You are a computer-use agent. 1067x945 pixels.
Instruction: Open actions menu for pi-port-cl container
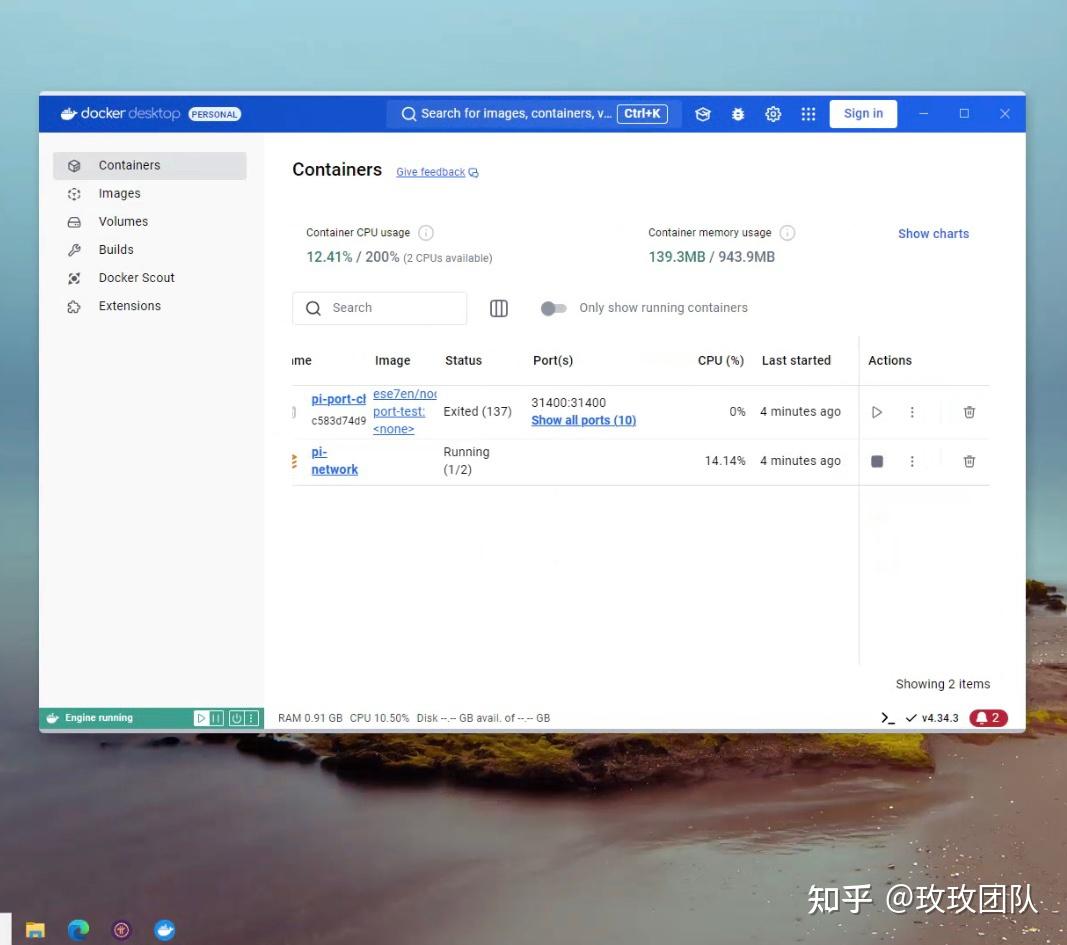pyautogui.click(x=912, y=411)
